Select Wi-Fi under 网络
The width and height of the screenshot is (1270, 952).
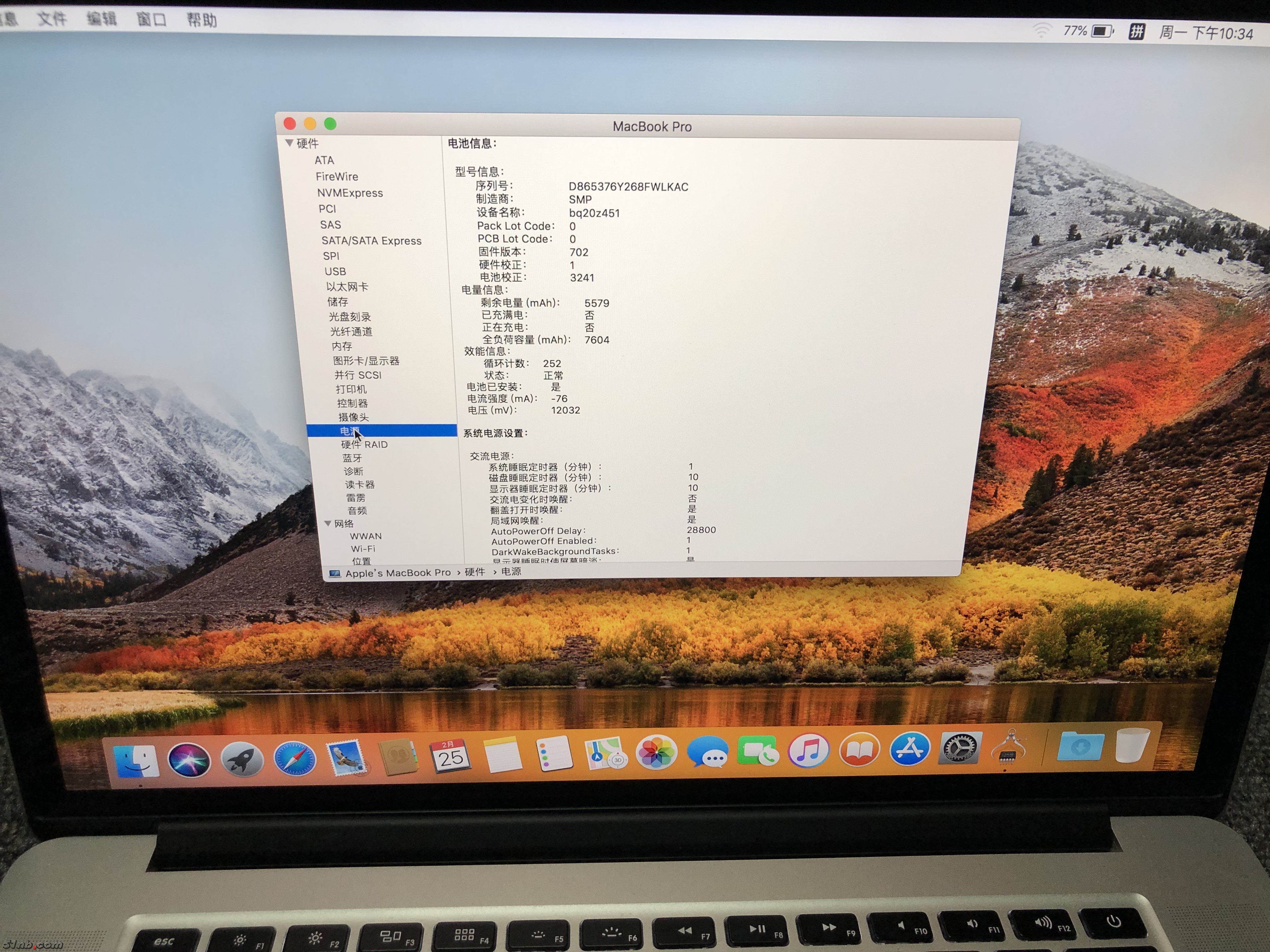(x=363, y=549)
